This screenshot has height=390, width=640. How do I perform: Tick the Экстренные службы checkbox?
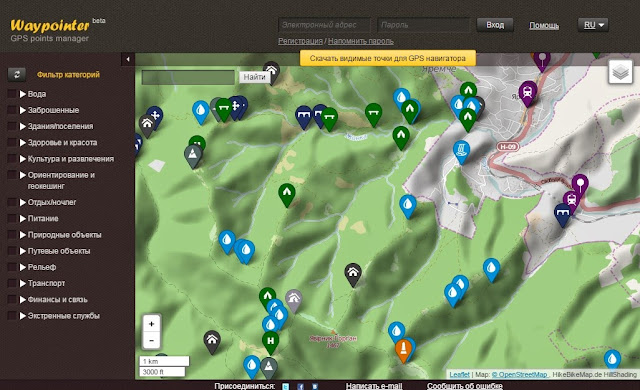coord(12,315)
